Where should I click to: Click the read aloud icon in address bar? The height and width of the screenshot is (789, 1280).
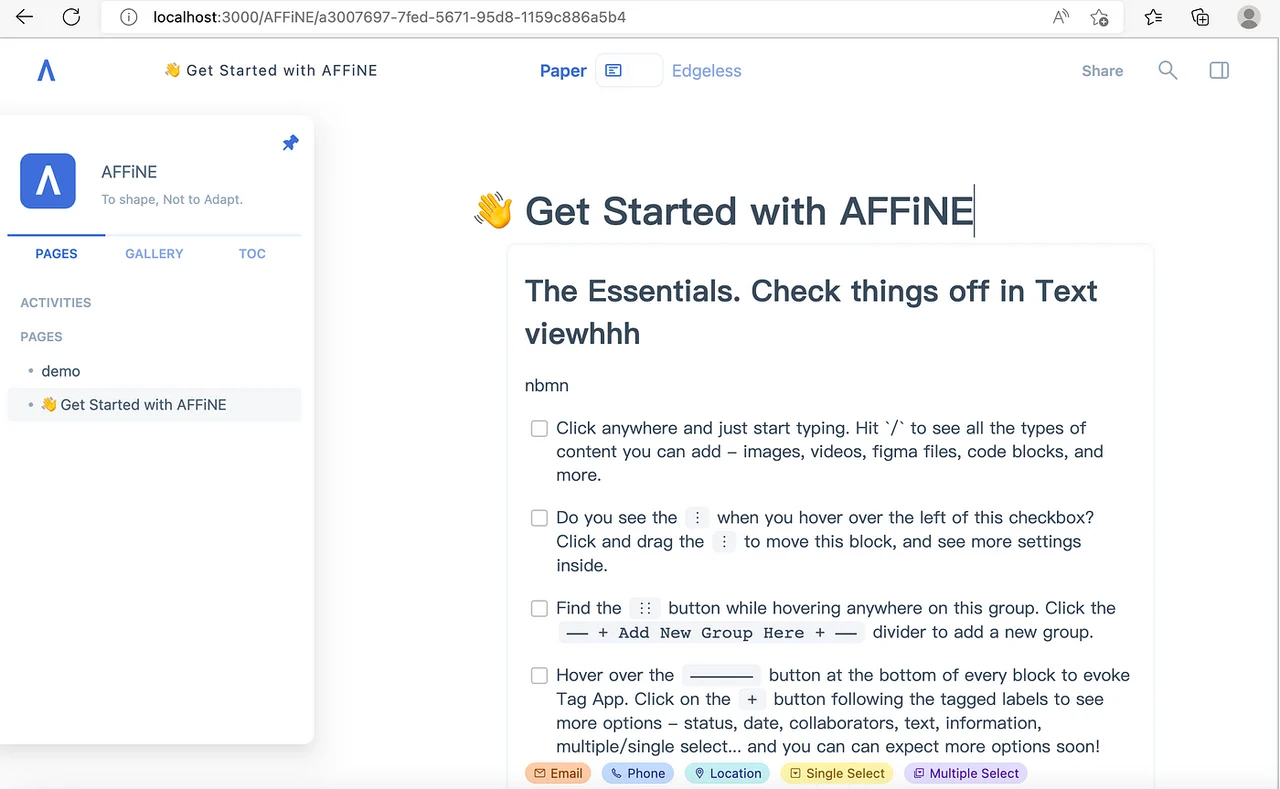point(1061,17)
